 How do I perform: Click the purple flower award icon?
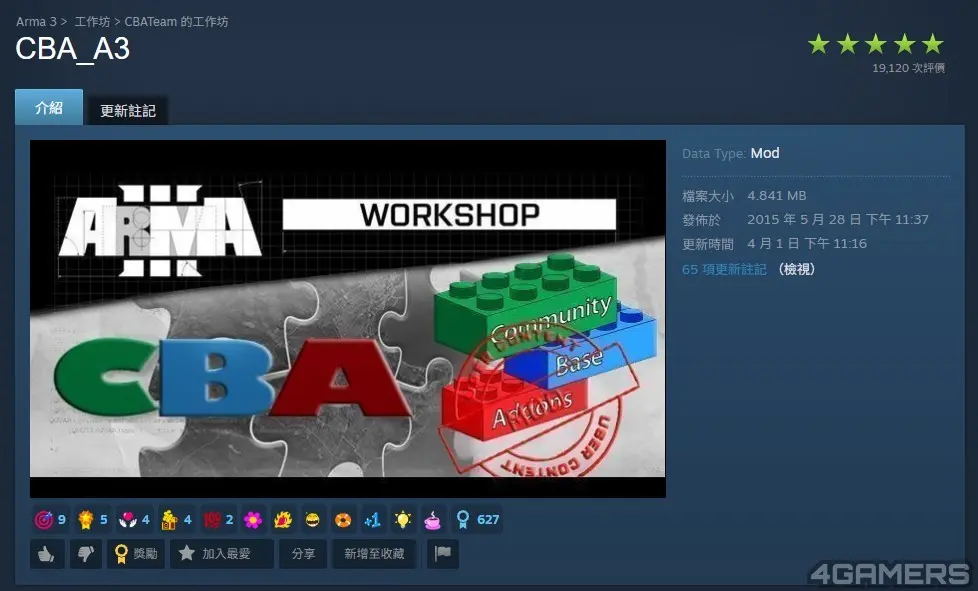253,519
